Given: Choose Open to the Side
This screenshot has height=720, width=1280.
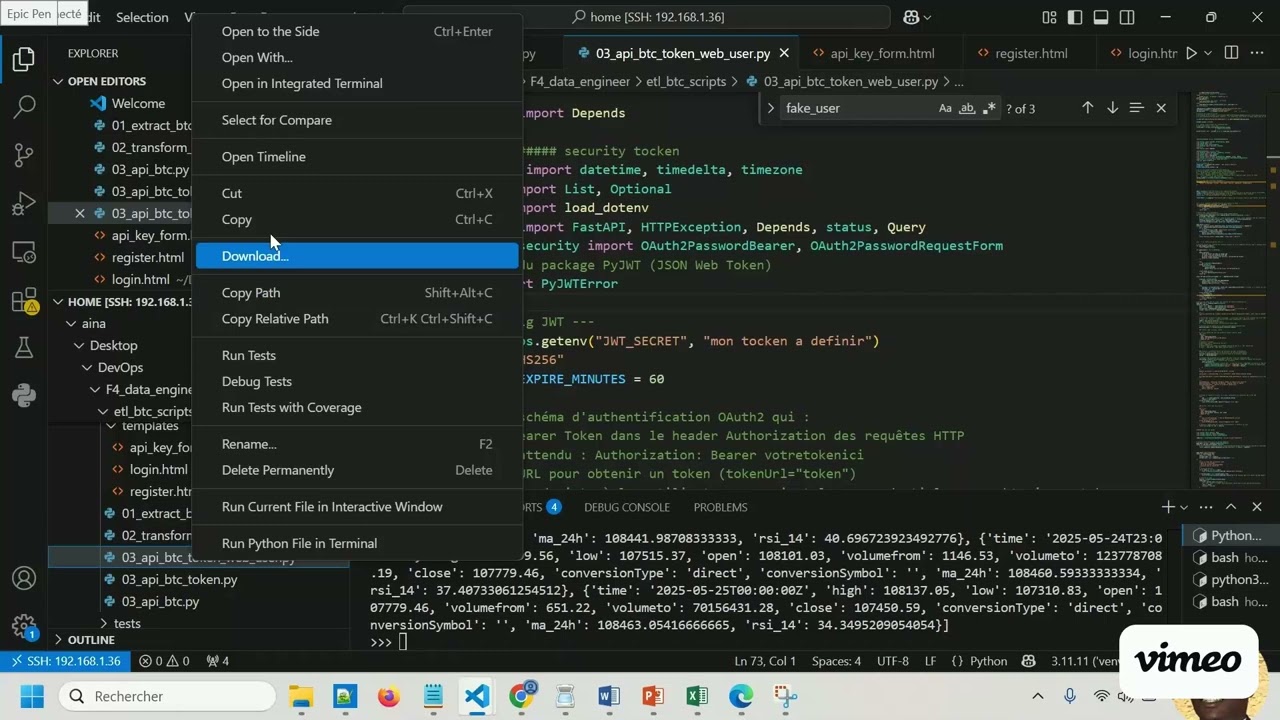Looking at the screenshot, I should pos(357,31).
